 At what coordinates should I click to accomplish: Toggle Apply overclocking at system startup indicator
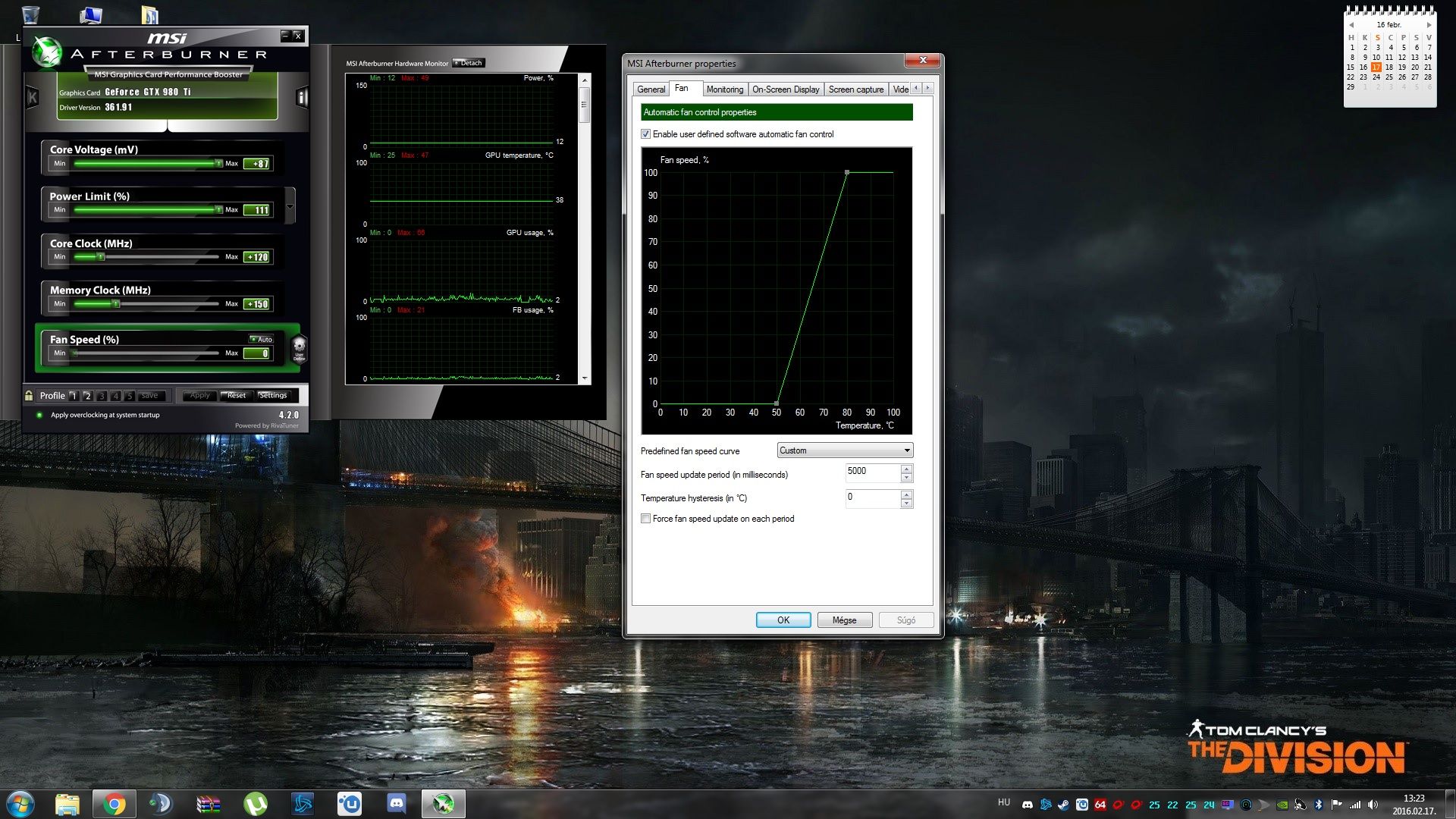(39, 415)
